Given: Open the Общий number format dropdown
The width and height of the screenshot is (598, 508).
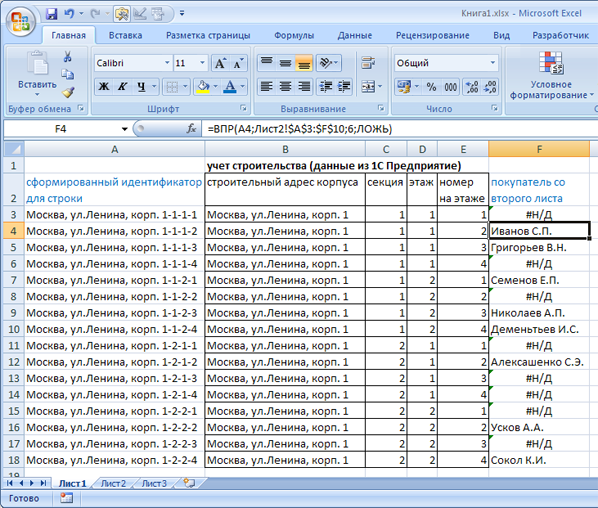Looking at the screenshot, I should coord(493,63).
